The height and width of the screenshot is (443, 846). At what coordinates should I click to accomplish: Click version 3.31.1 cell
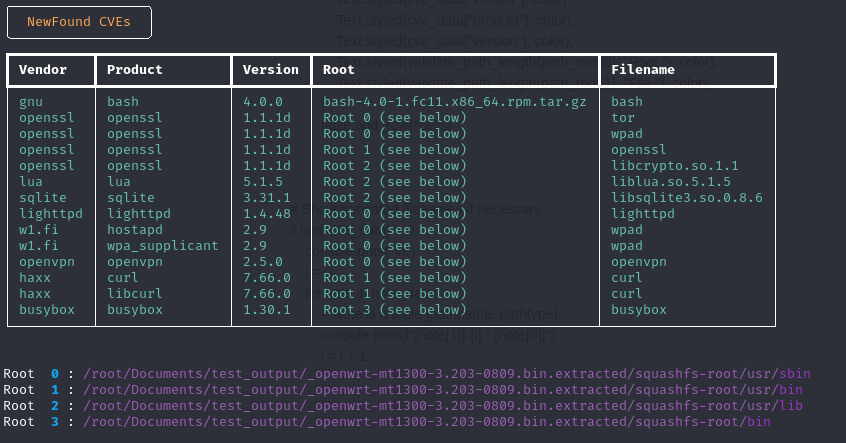point(267,197)
